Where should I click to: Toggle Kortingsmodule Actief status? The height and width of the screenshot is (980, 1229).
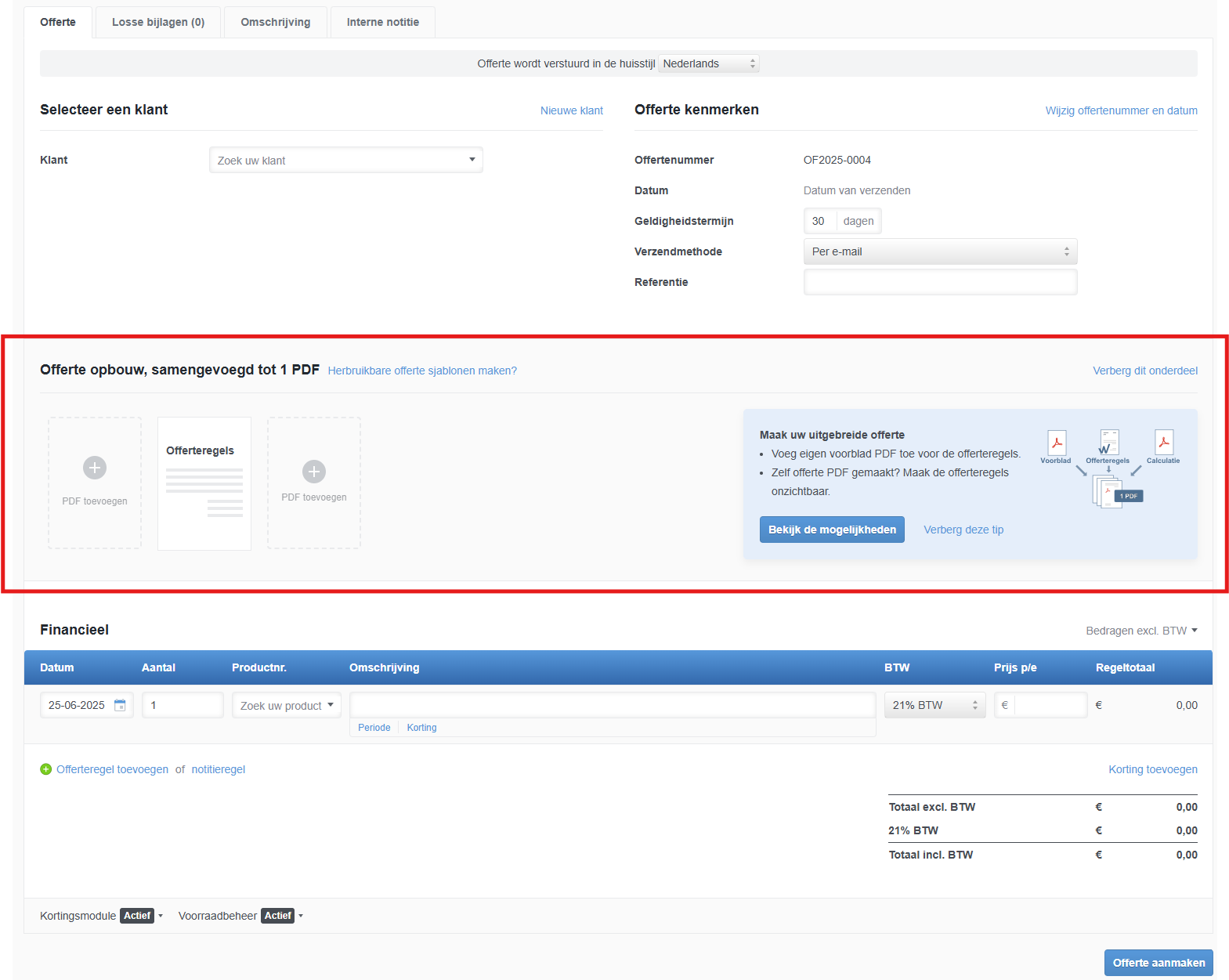pyautogui.click(x=137, y=916)
